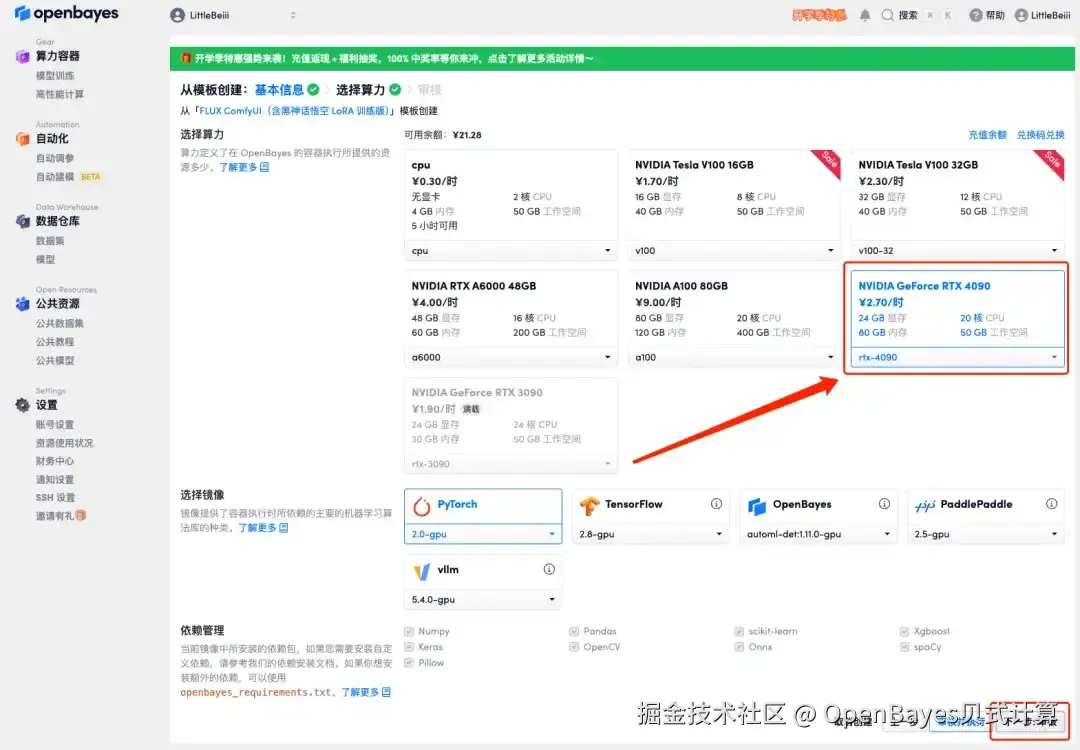Screen dimensions: 1080x750
Task: Open the 高性能计算 sidebar item
Action: pos(60,94)
